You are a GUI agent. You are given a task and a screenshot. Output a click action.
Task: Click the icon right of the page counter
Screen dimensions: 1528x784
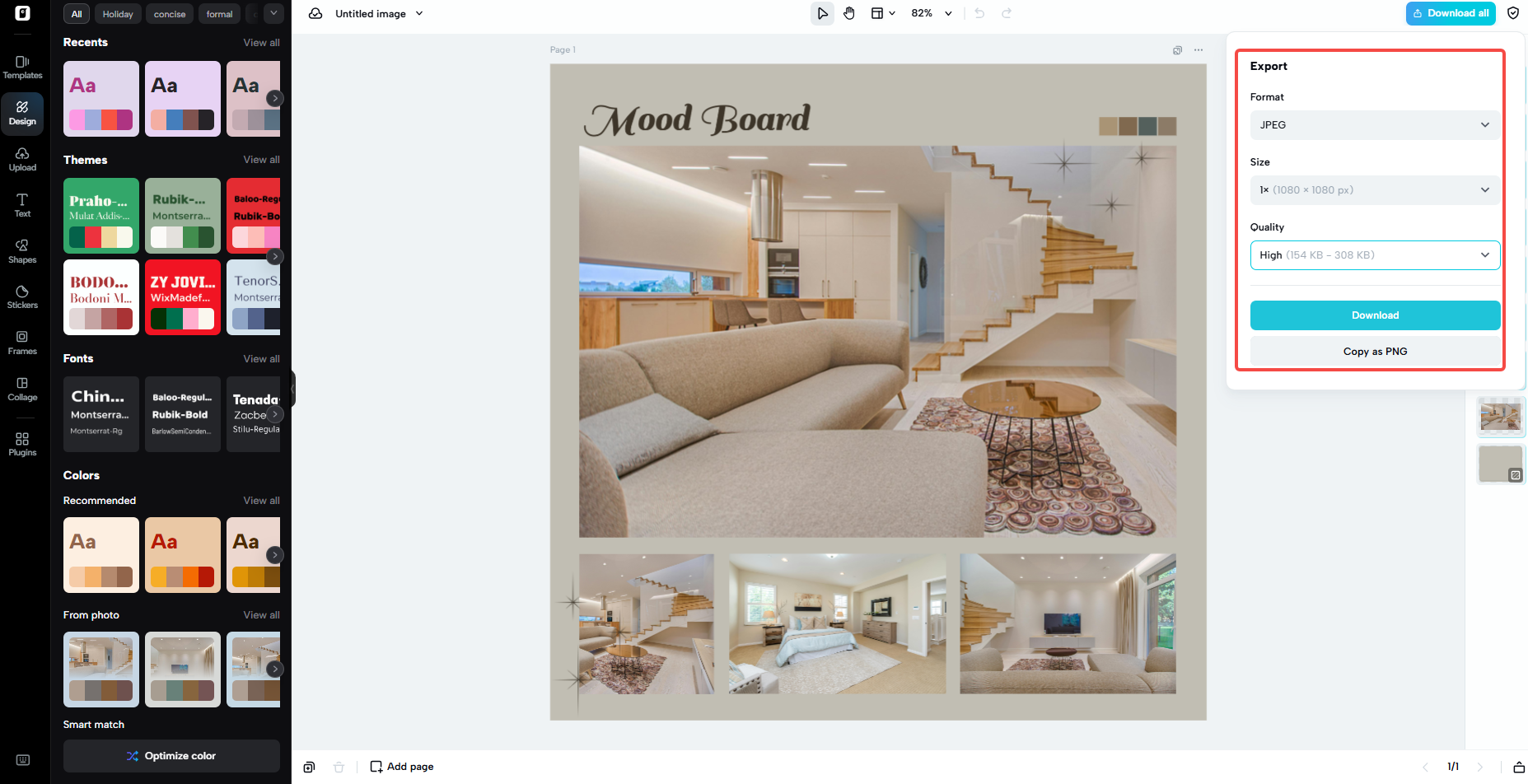click(1519, 767)
